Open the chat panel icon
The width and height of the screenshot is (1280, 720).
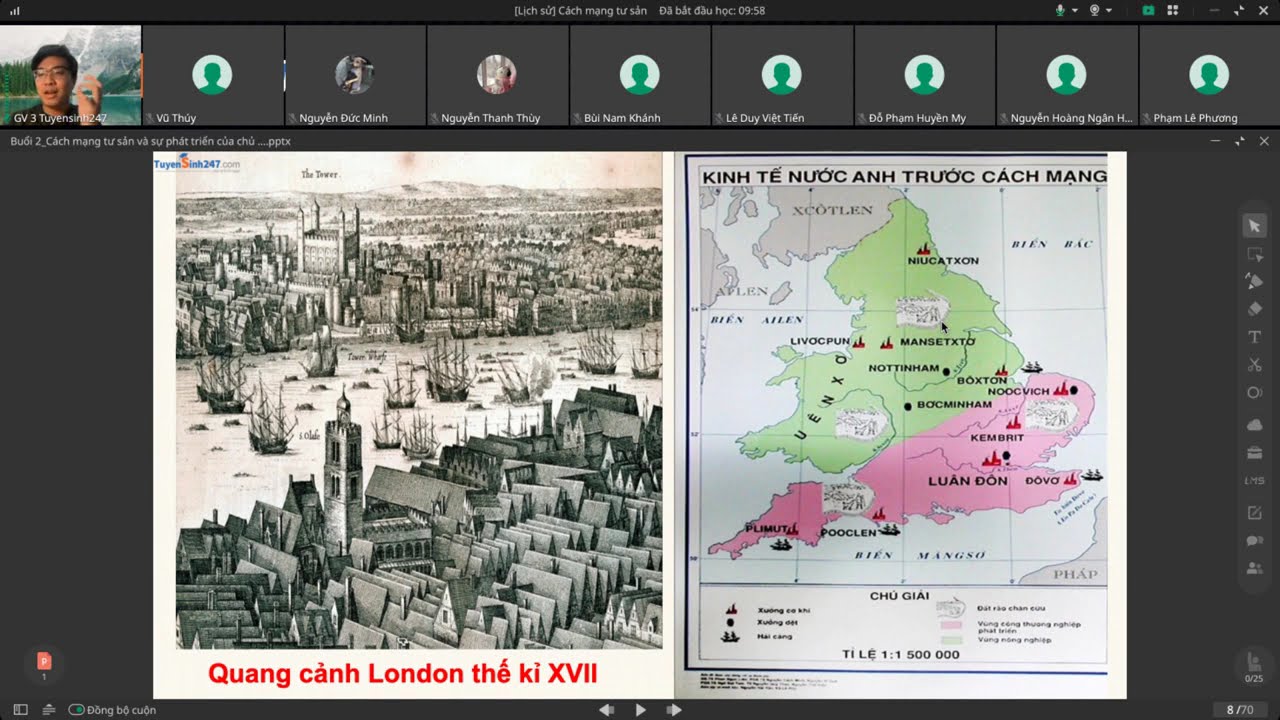tap(1254, 541)
